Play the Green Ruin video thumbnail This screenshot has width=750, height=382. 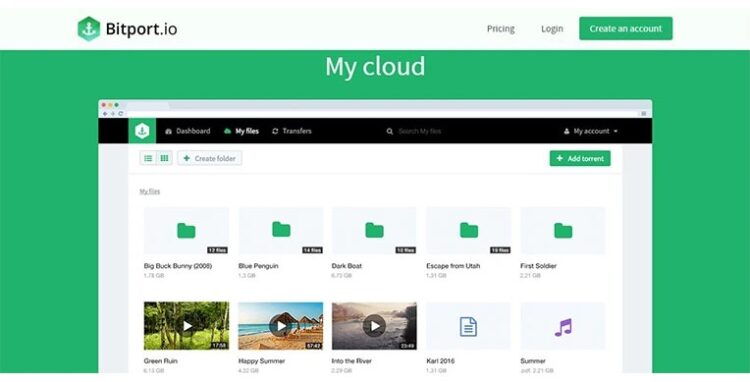click(x=187, y=326)
